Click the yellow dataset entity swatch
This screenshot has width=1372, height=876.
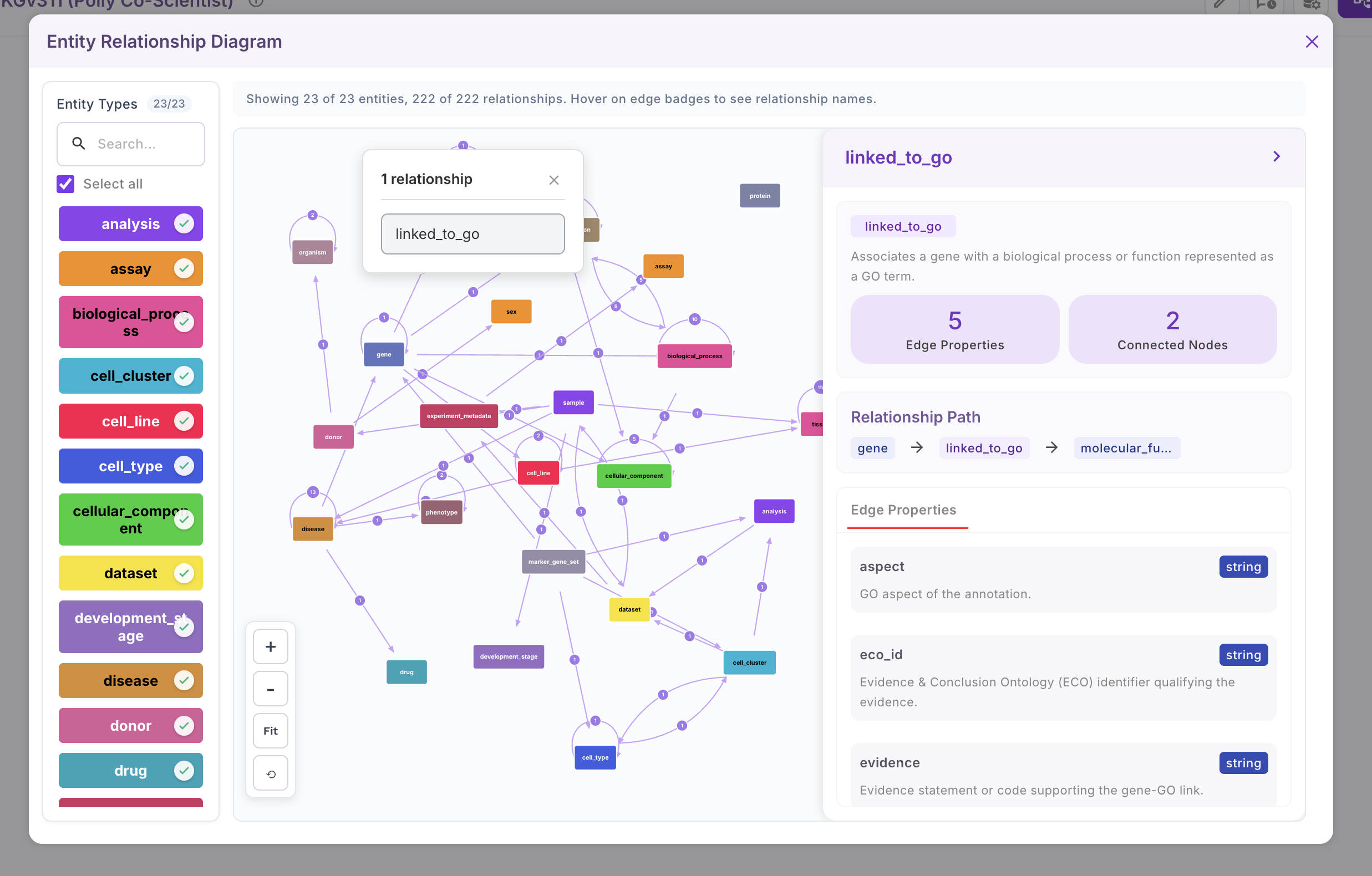130,573
